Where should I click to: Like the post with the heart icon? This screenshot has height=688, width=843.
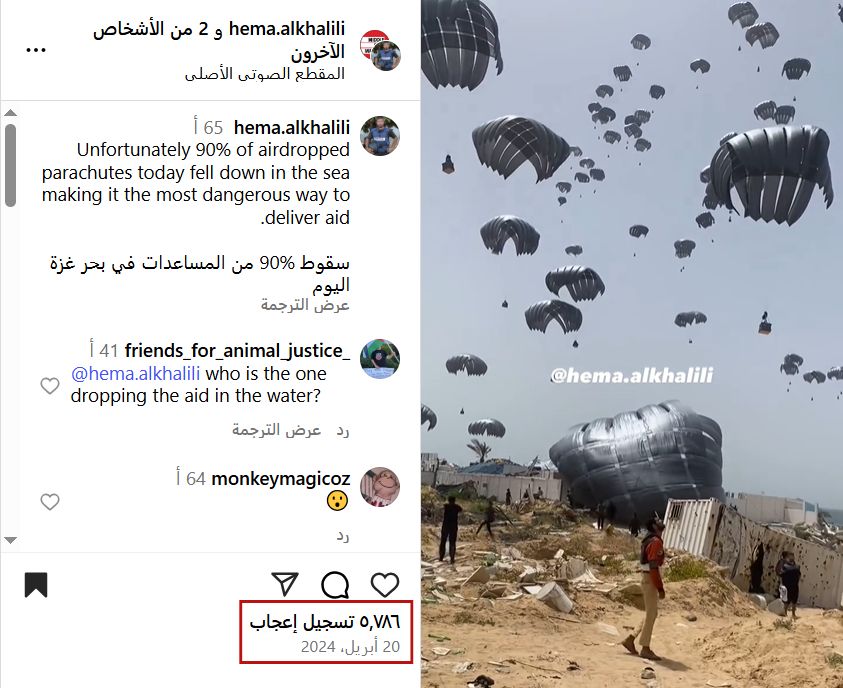pyautogui.click(x=385, y=585)
